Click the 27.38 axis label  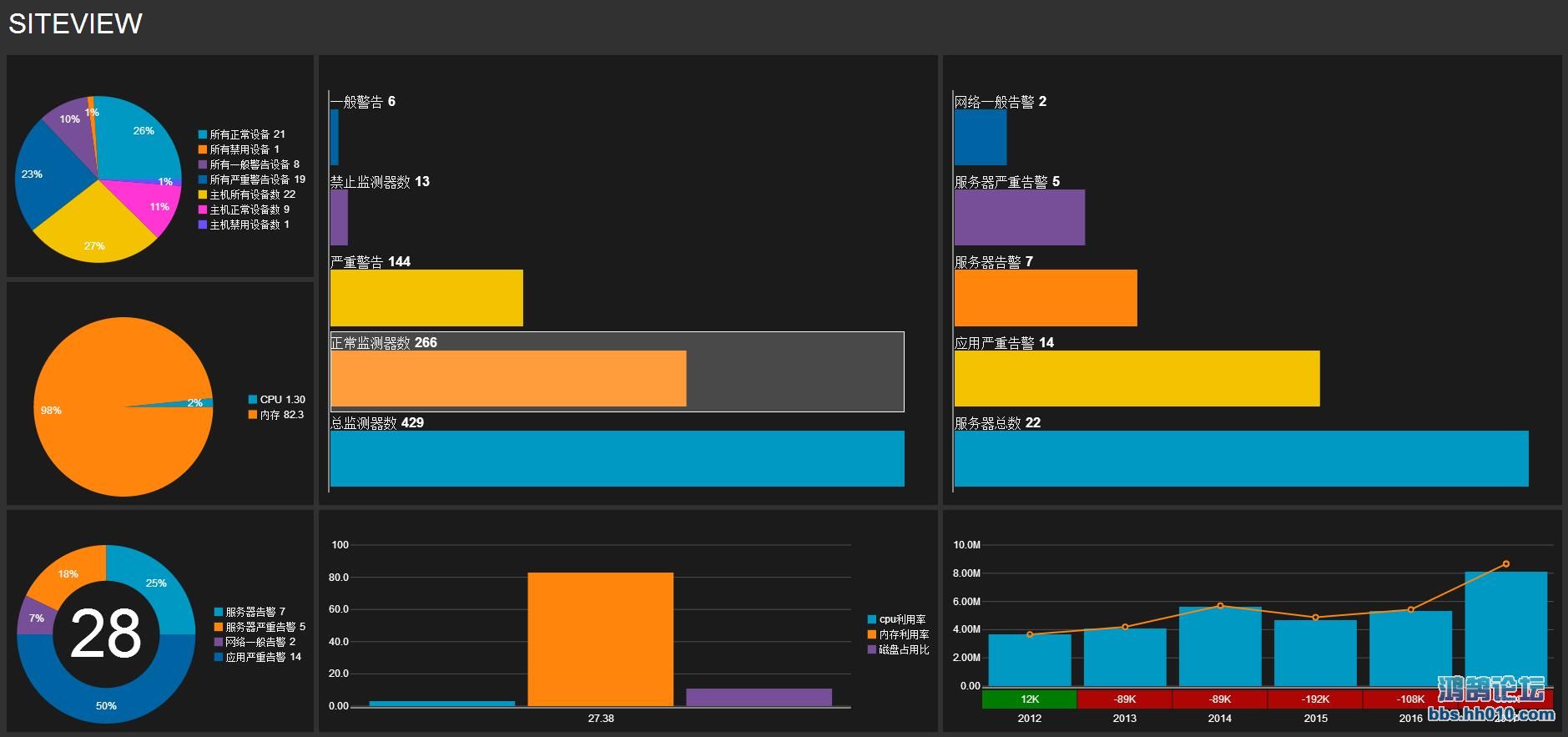601,718
